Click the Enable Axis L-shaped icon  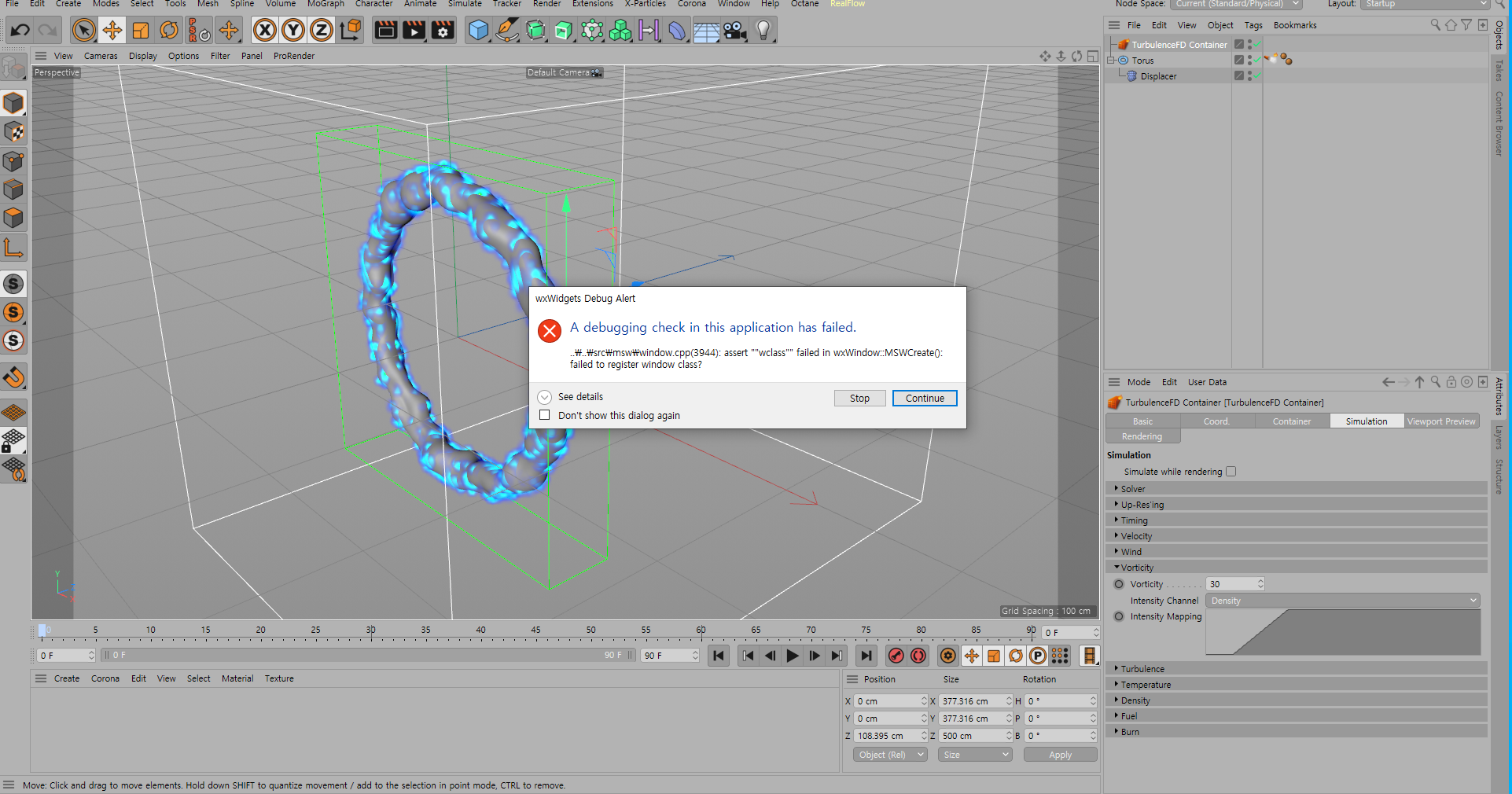click(x=13, y=248)
